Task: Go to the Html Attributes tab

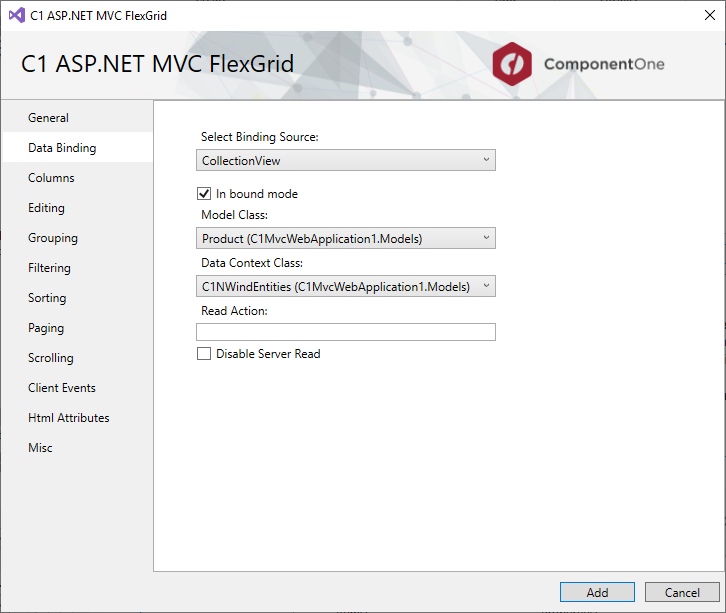Action: coord(69,418)
